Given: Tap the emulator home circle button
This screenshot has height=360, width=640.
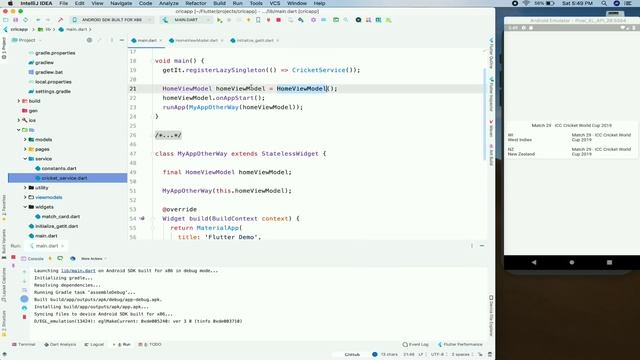Looking at the screenshot, I should click(x=572, y=262).
